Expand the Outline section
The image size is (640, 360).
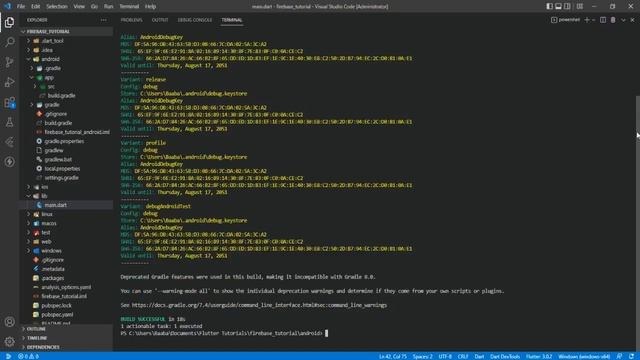point(66,329)
